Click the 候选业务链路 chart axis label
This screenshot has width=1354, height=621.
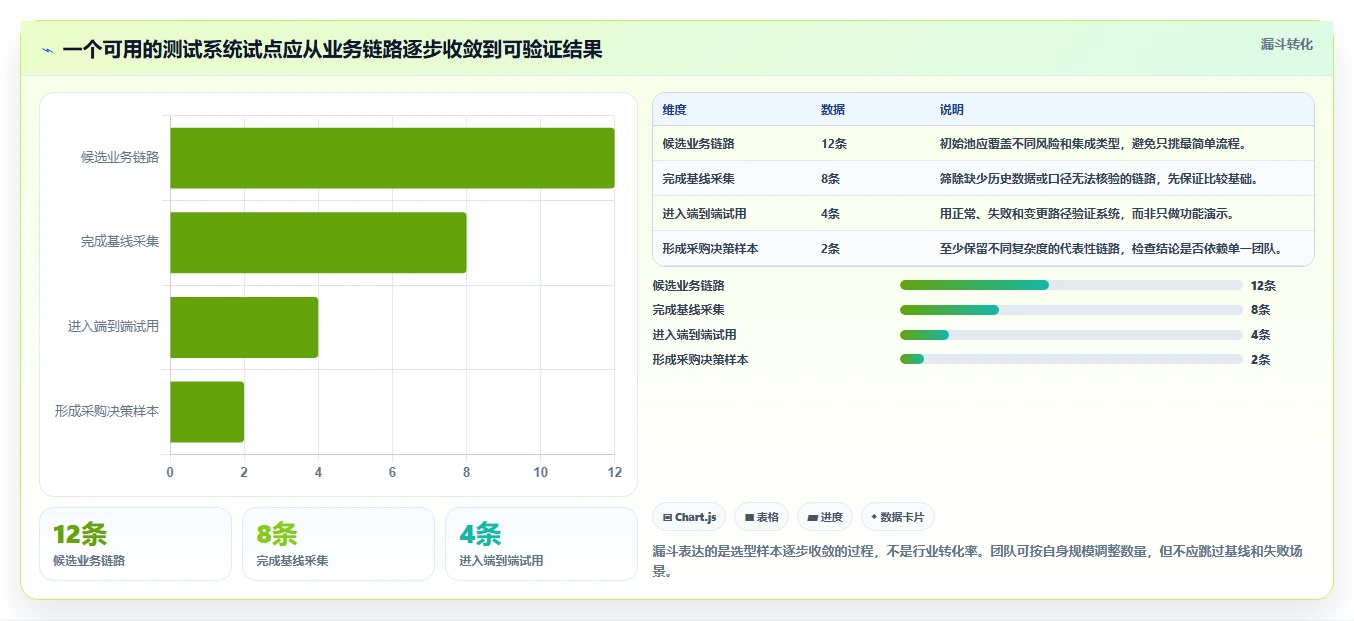tap(120, 158)
